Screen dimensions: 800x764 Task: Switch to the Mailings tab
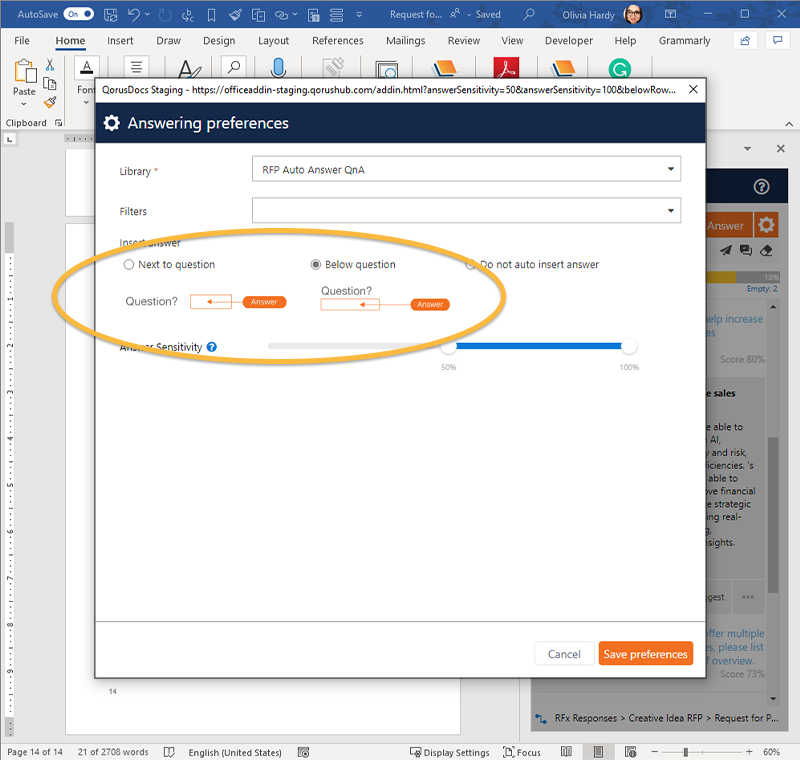(406, 41)
